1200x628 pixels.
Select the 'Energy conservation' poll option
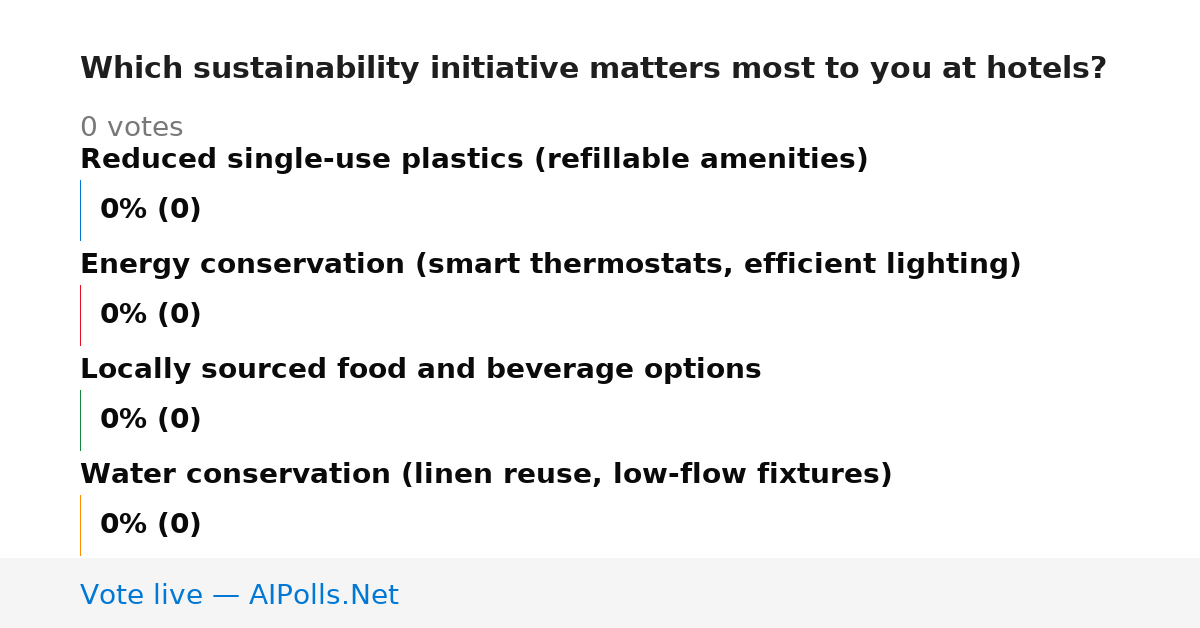click(x=550, y=265)
